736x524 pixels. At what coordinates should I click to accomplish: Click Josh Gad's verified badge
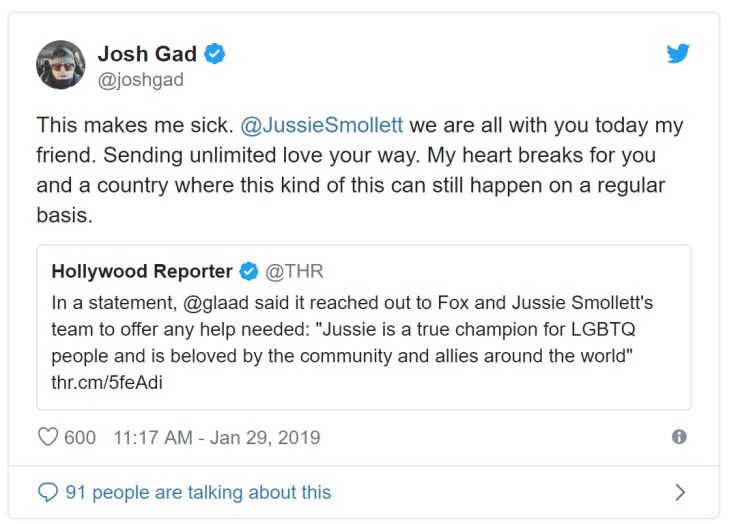point(214,54)
